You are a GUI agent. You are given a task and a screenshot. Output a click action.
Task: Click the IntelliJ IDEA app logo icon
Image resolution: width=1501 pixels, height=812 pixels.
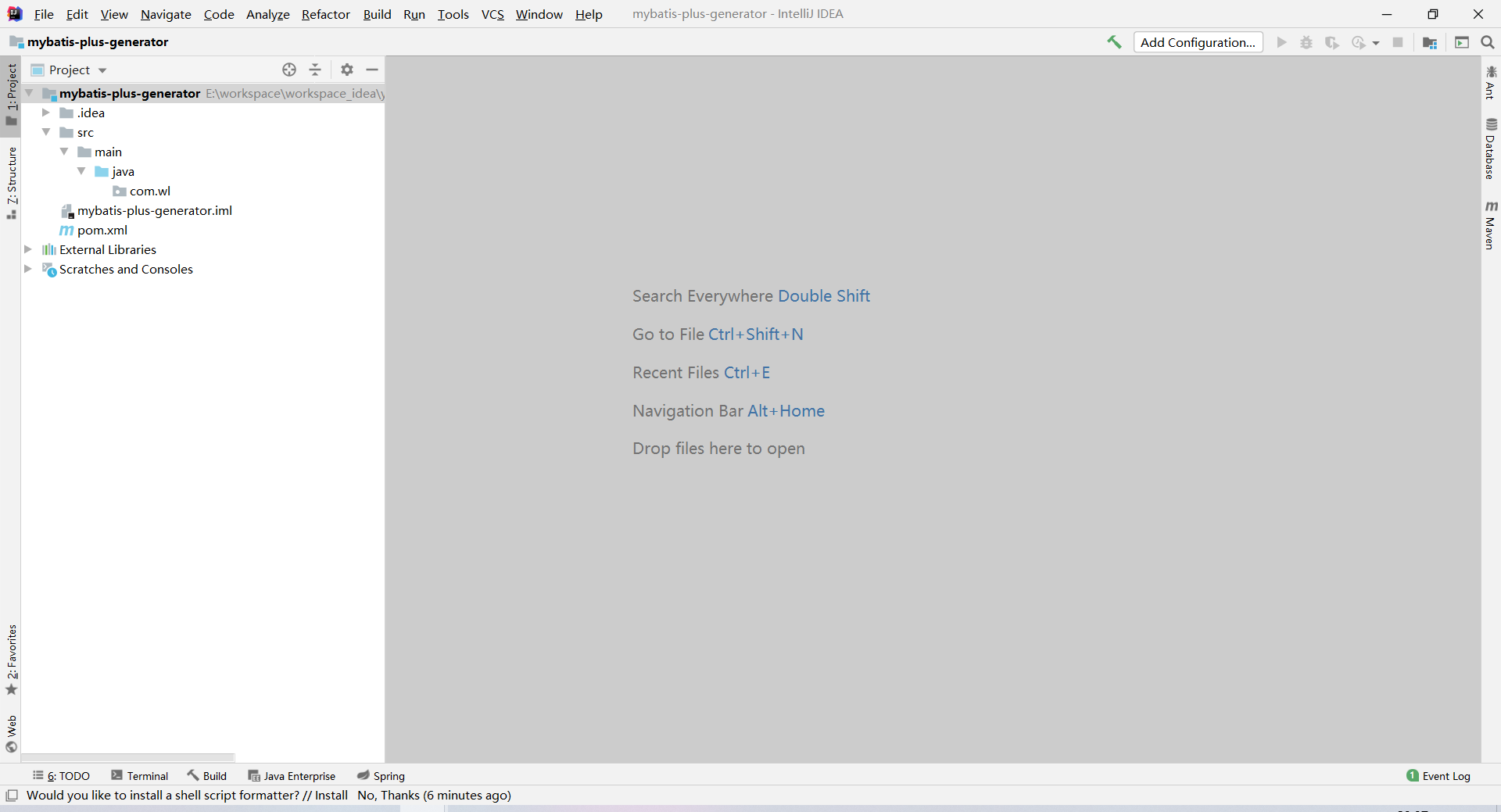coord(15,14)
